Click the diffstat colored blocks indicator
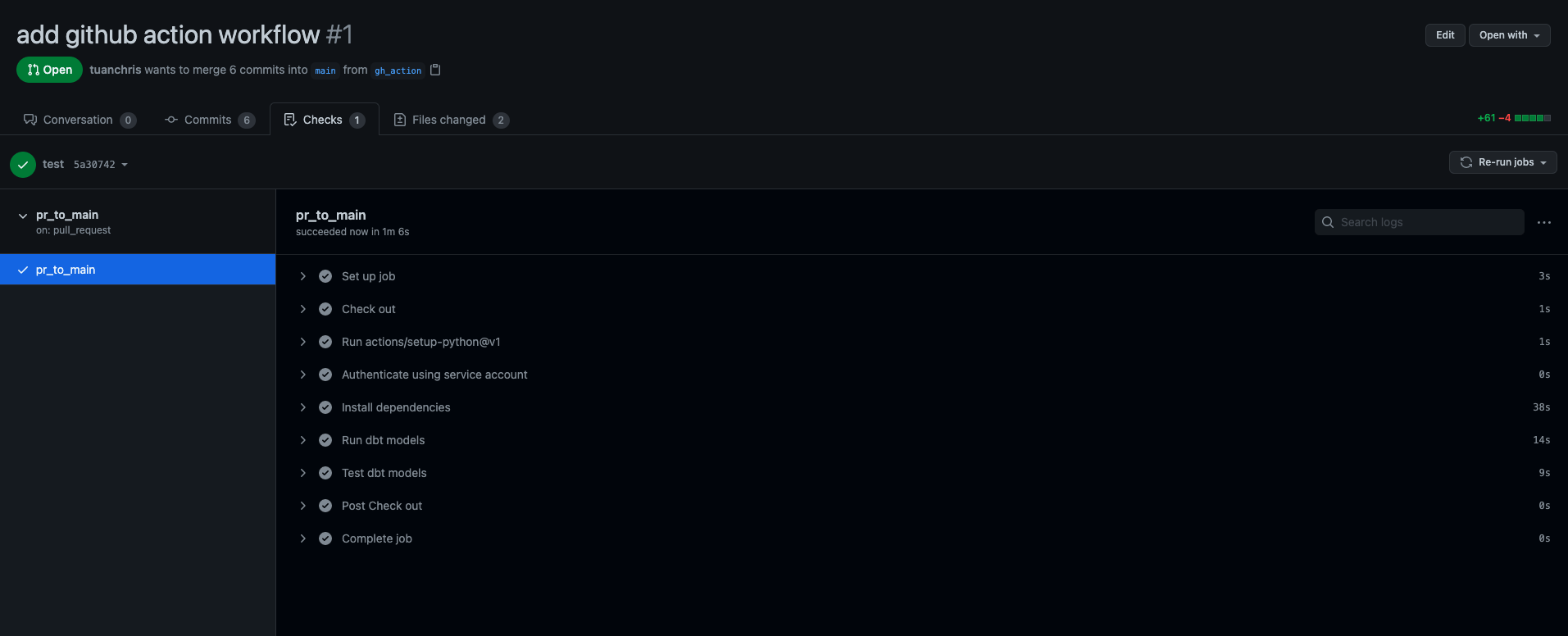The image size is (1568, 636). (x=1533, y=118)
